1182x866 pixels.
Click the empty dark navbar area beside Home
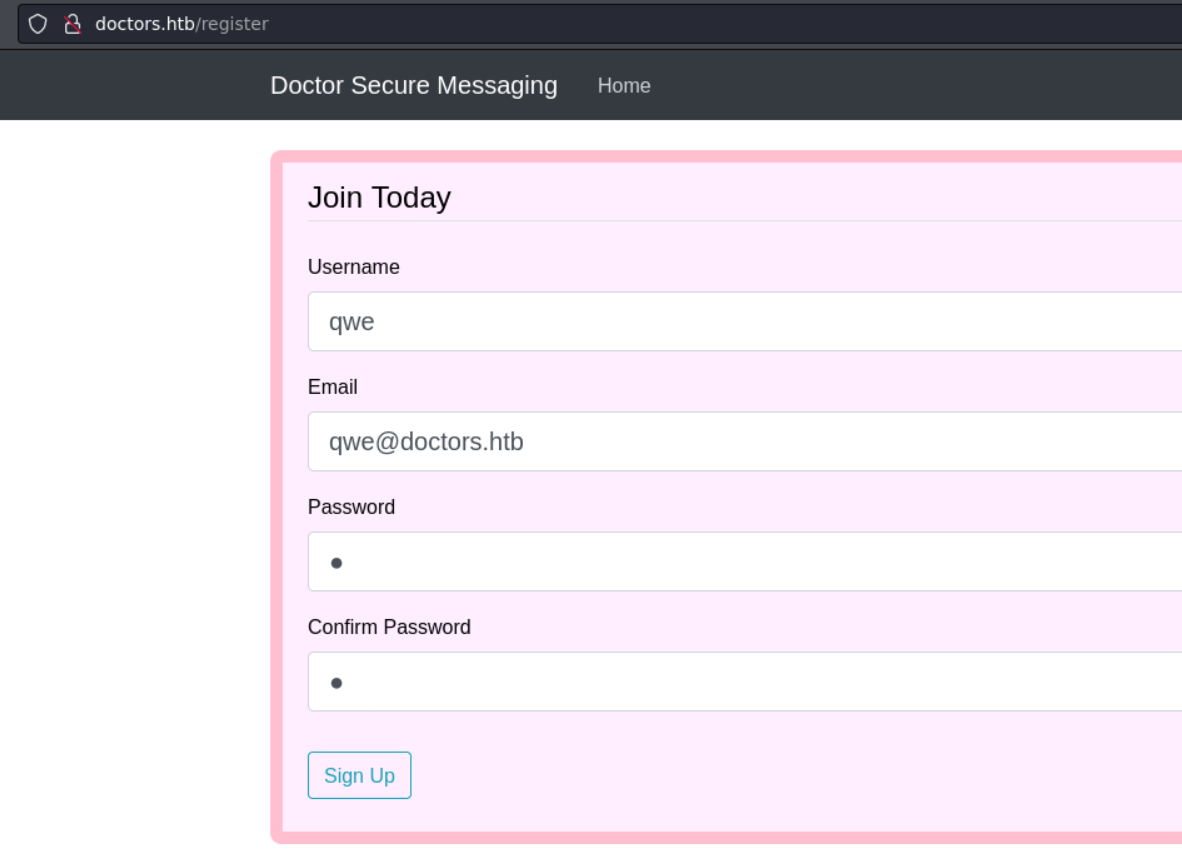click(905, 85)
